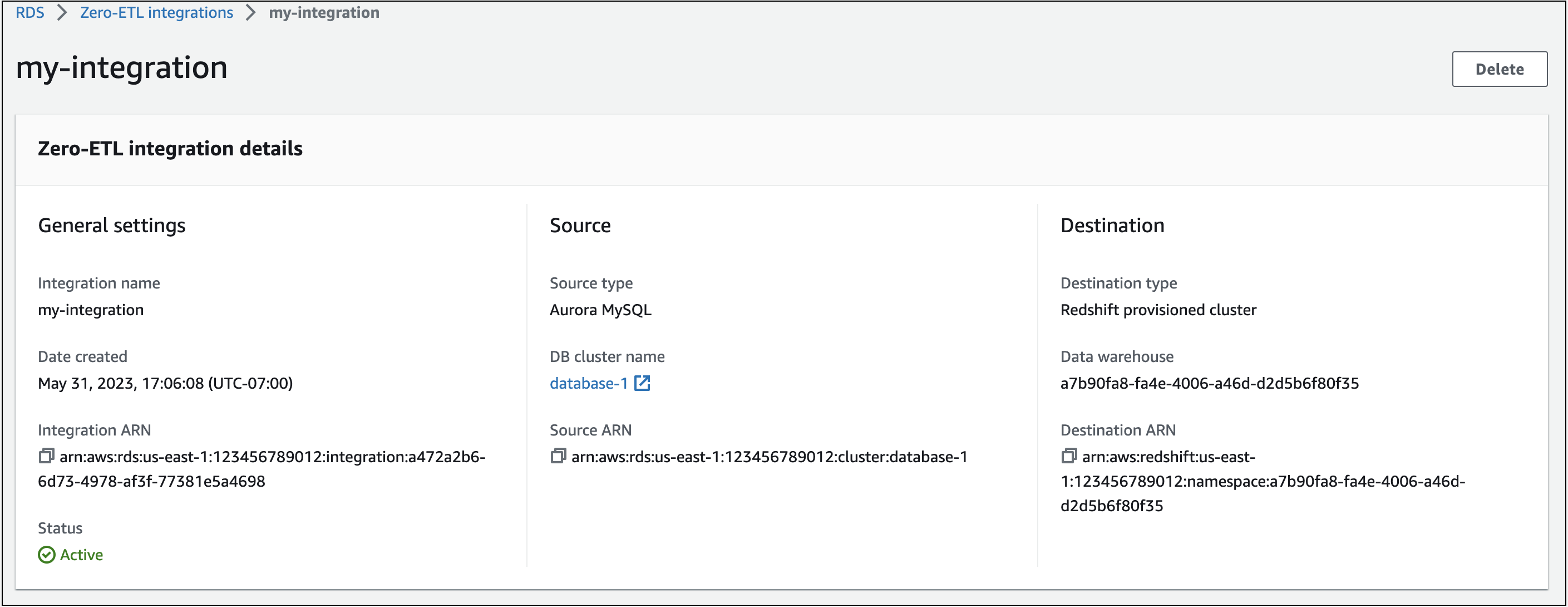The height and width of the screenshot is (607, 1568).
Task: Select the Aurora MySQL source type text
Action: (x=600, y=309)
